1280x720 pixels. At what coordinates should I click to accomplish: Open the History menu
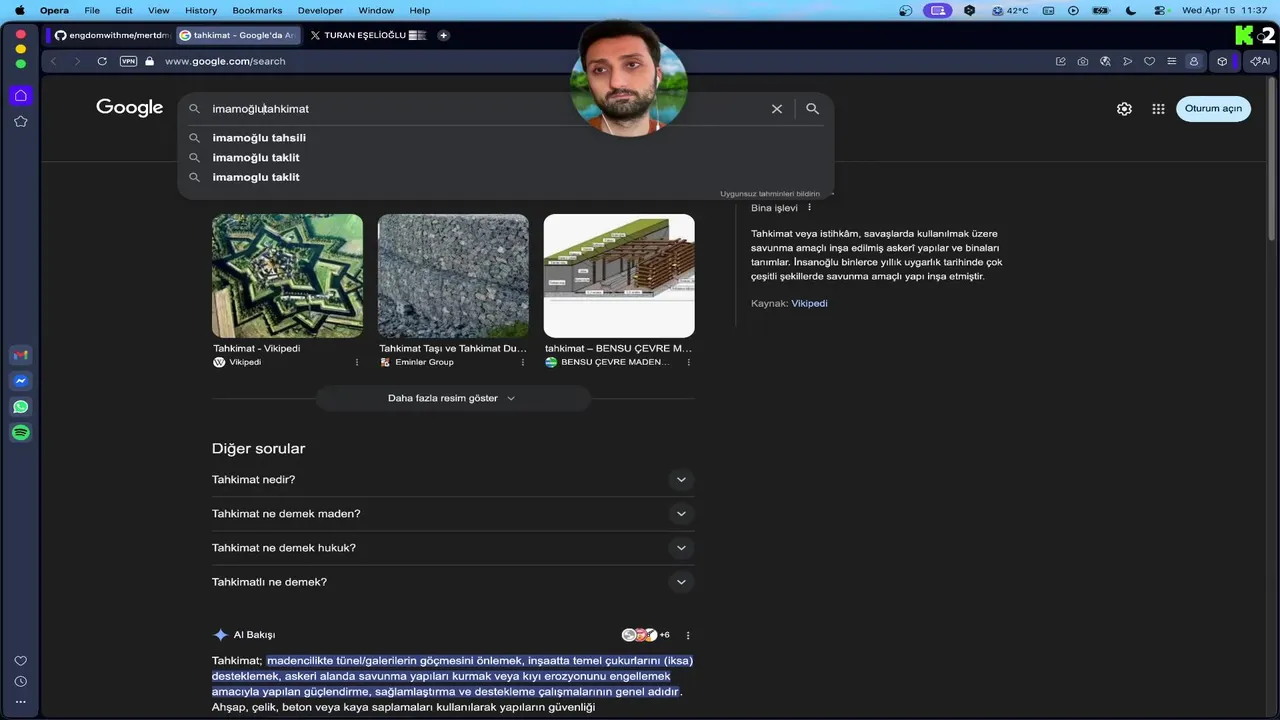pyautogui.click(x=201, y=10)
